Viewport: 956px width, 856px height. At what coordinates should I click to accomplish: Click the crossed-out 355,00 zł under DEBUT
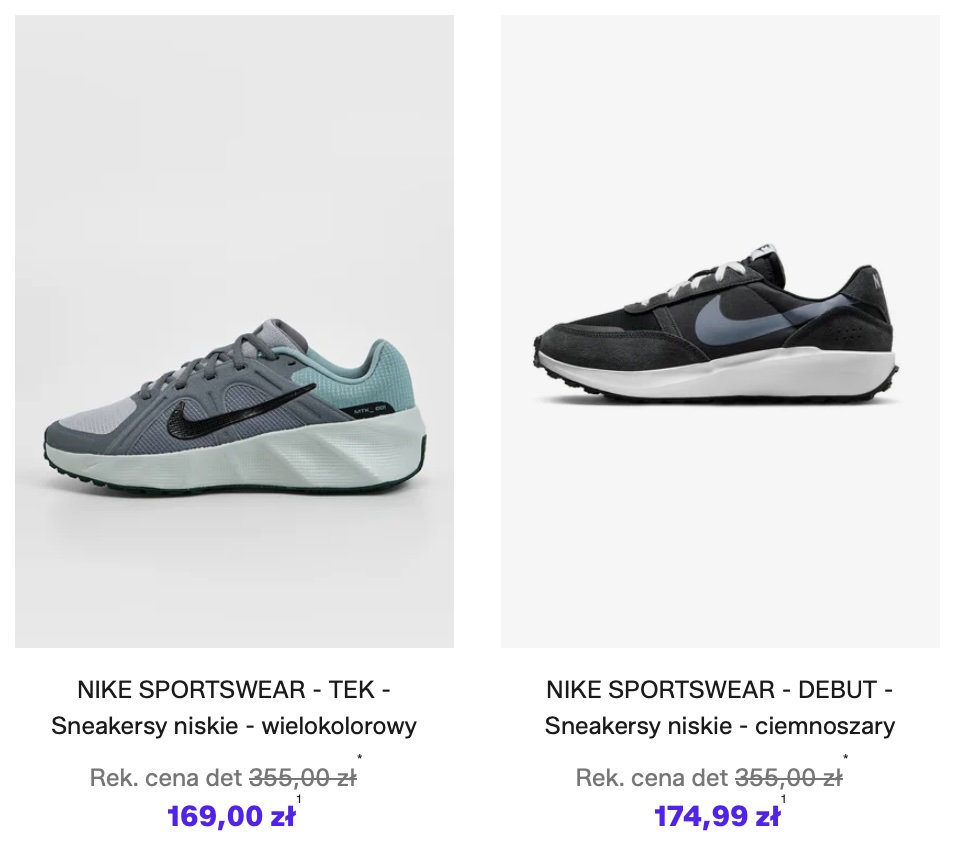(788, 778)
